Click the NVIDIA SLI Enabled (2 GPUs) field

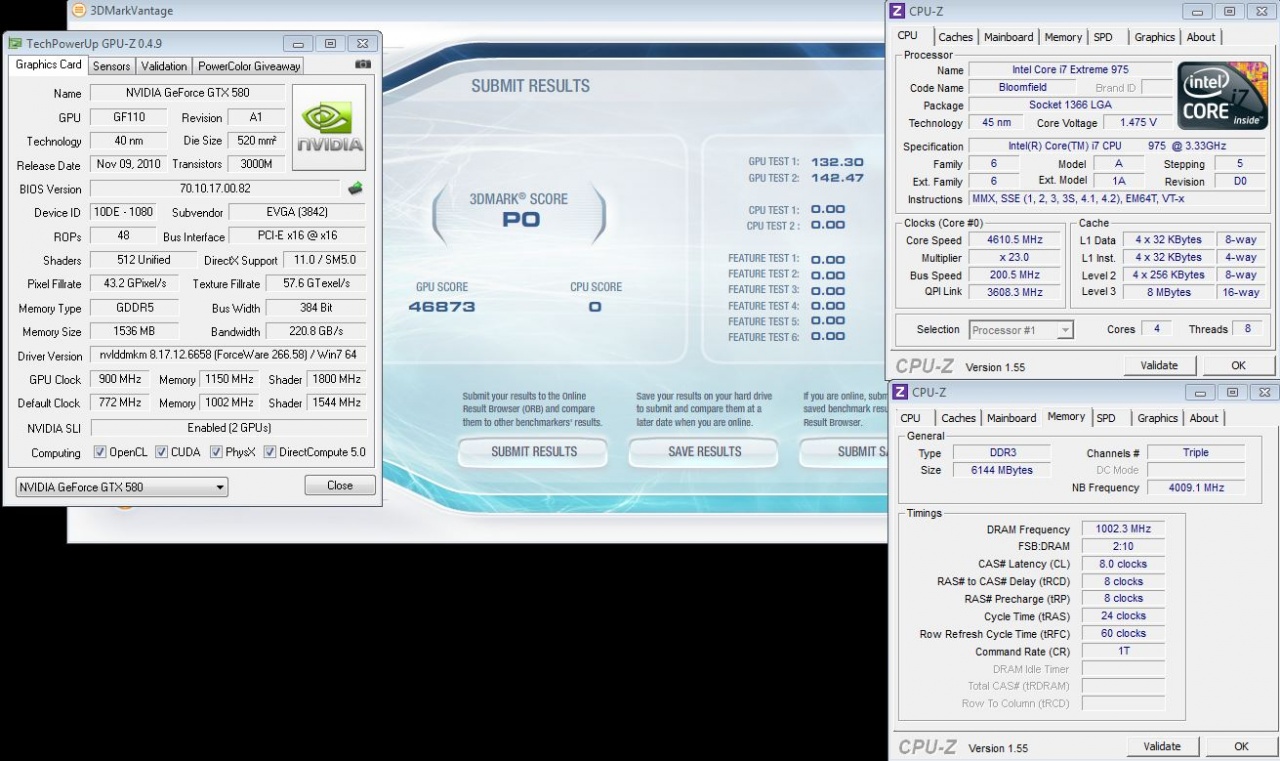[228, 427]
